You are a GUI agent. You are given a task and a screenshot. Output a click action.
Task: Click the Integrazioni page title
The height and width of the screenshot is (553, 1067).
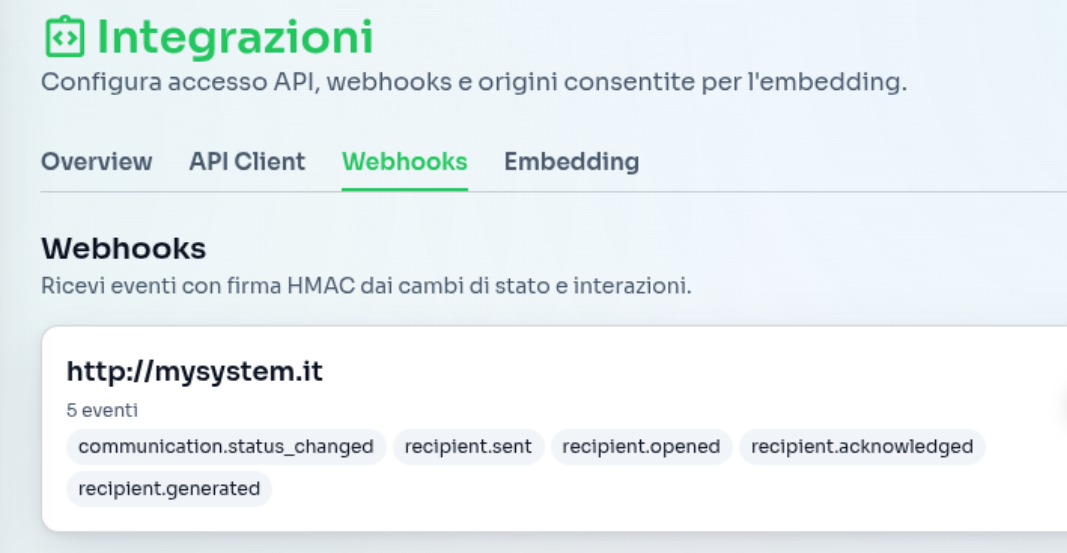point(234,38)
